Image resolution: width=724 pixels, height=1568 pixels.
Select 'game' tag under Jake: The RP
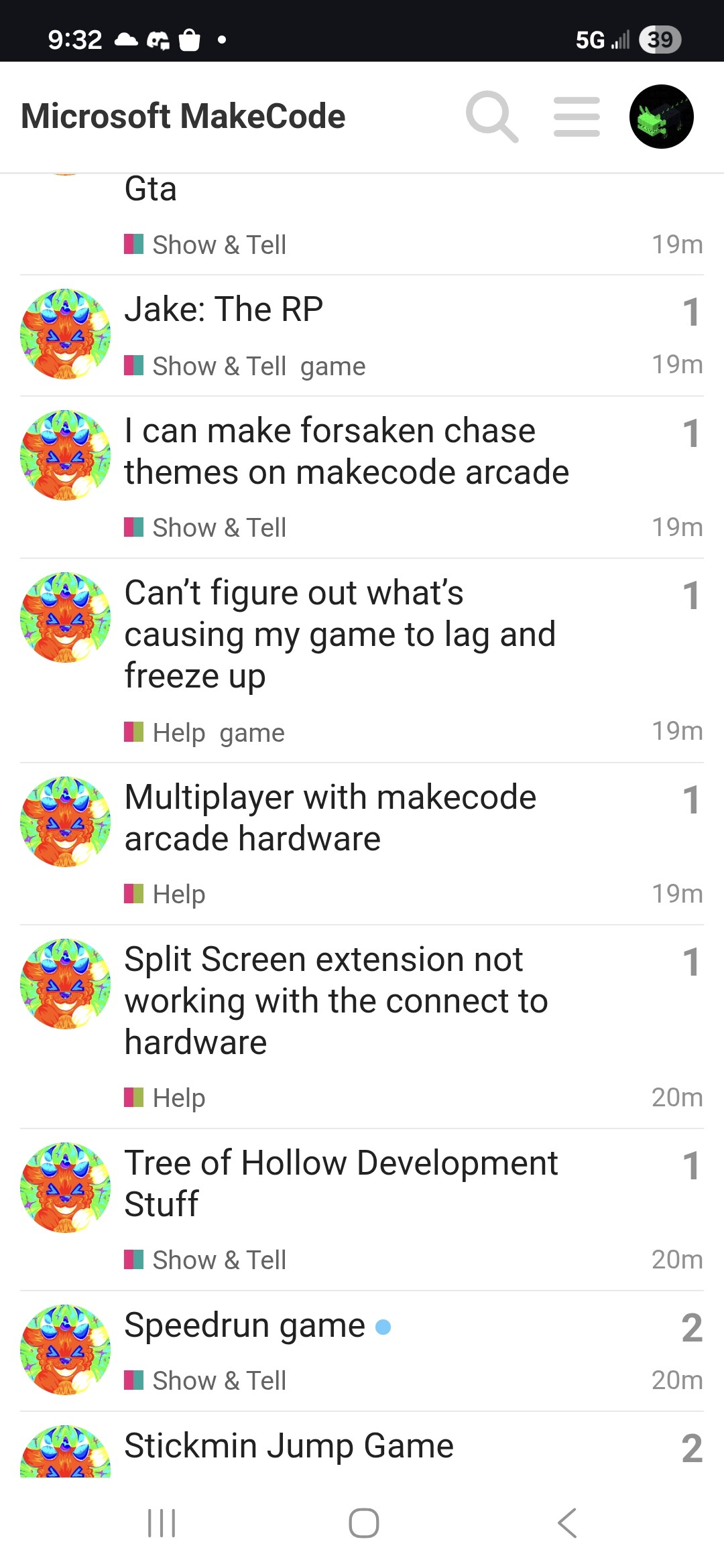pyautogui.click(x=333, y=367)
